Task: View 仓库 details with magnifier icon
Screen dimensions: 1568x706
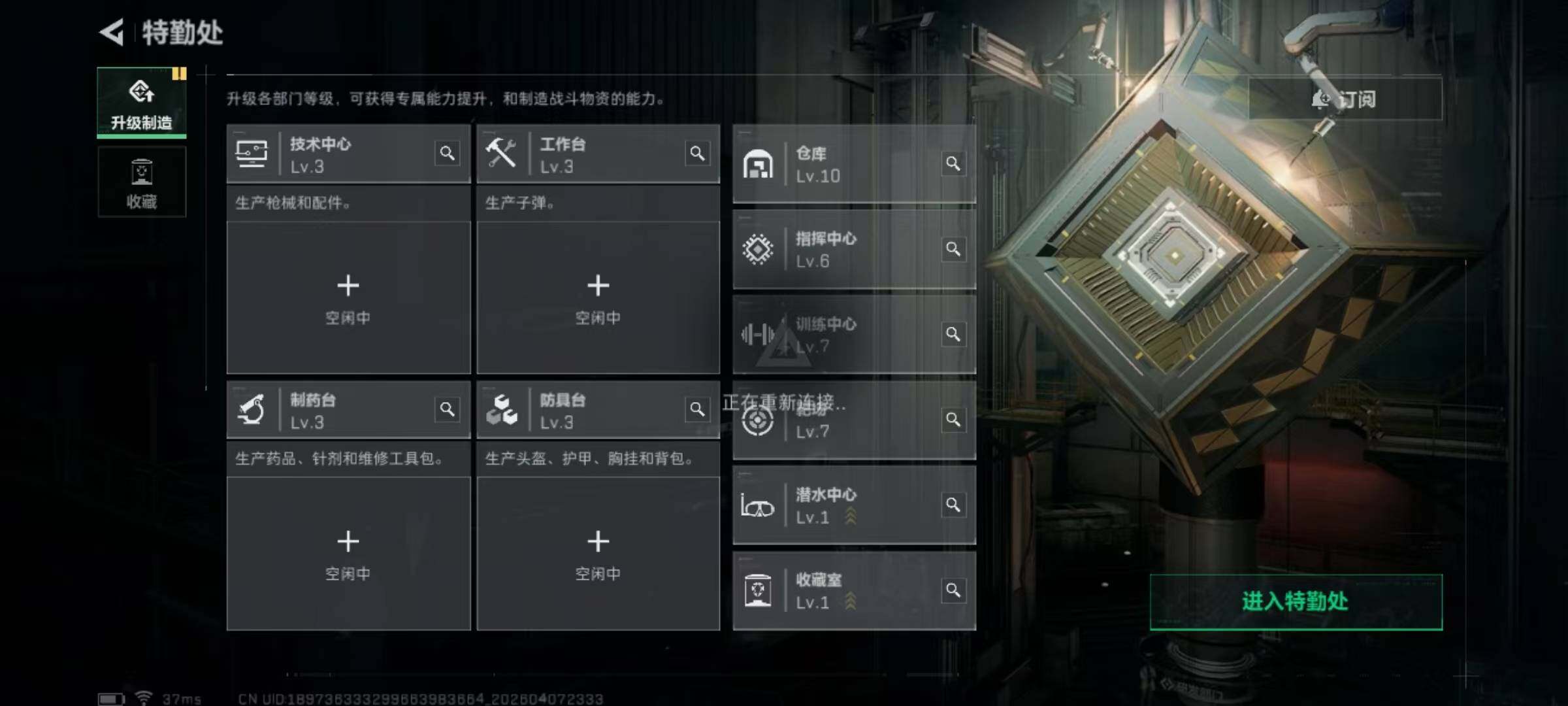Action: (953, 163)
